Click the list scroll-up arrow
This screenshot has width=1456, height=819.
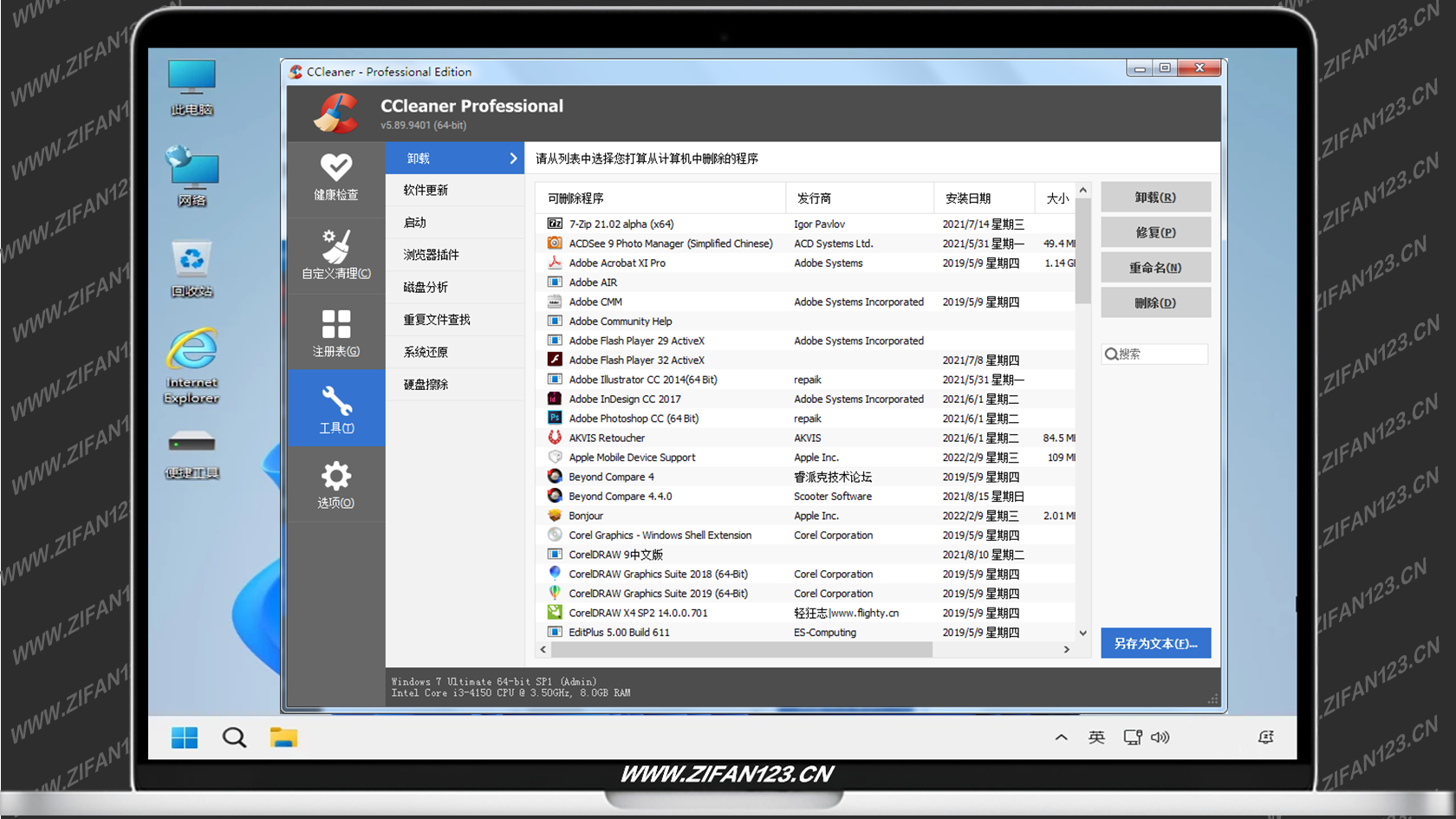[1082, 191]
